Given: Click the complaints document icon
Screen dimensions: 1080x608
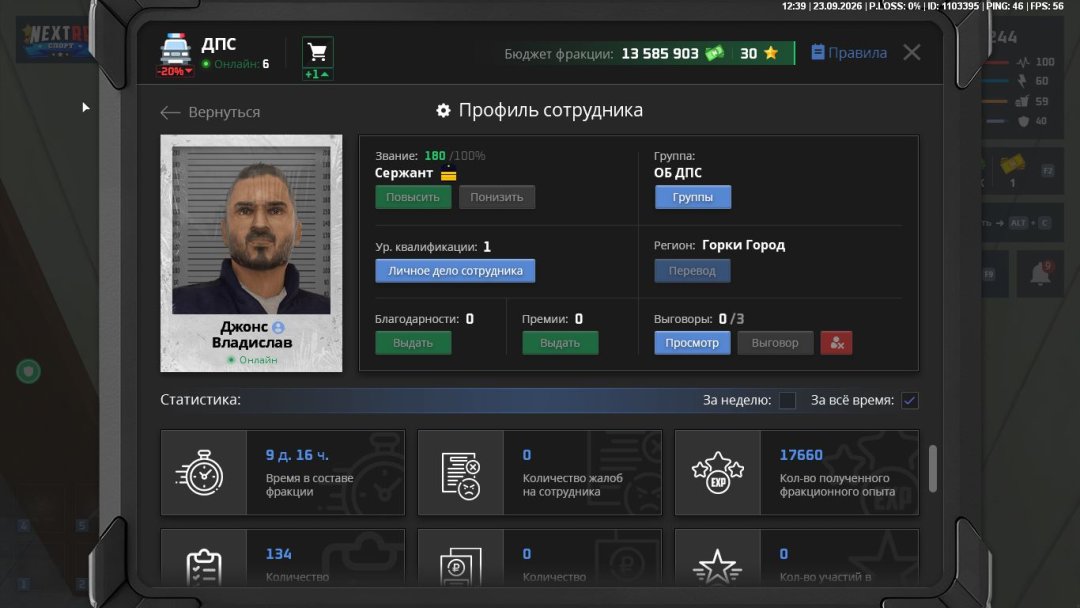Looking at the screenshot, I should pos(461,475).
